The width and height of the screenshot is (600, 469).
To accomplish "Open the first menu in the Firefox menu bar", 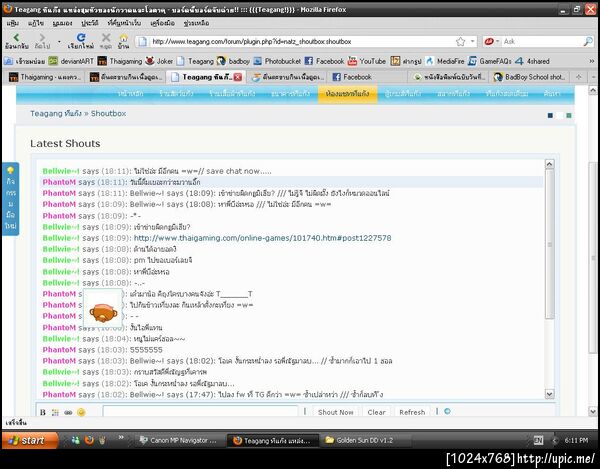I will pyautogui.click(x=12, y=23).
